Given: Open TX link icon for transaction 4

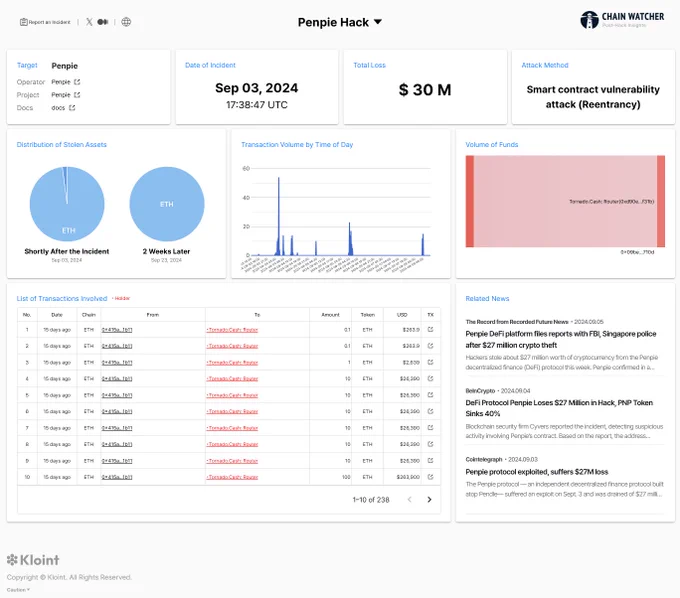Looking at the screenshot, I should (x=430, y=379).
